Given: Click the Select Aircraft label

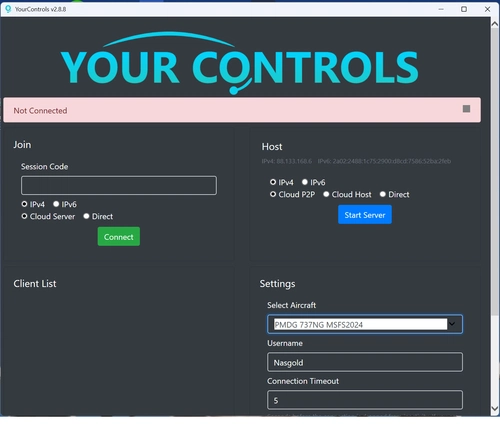Looking at the screenshot, I should [x=291, y=305].
